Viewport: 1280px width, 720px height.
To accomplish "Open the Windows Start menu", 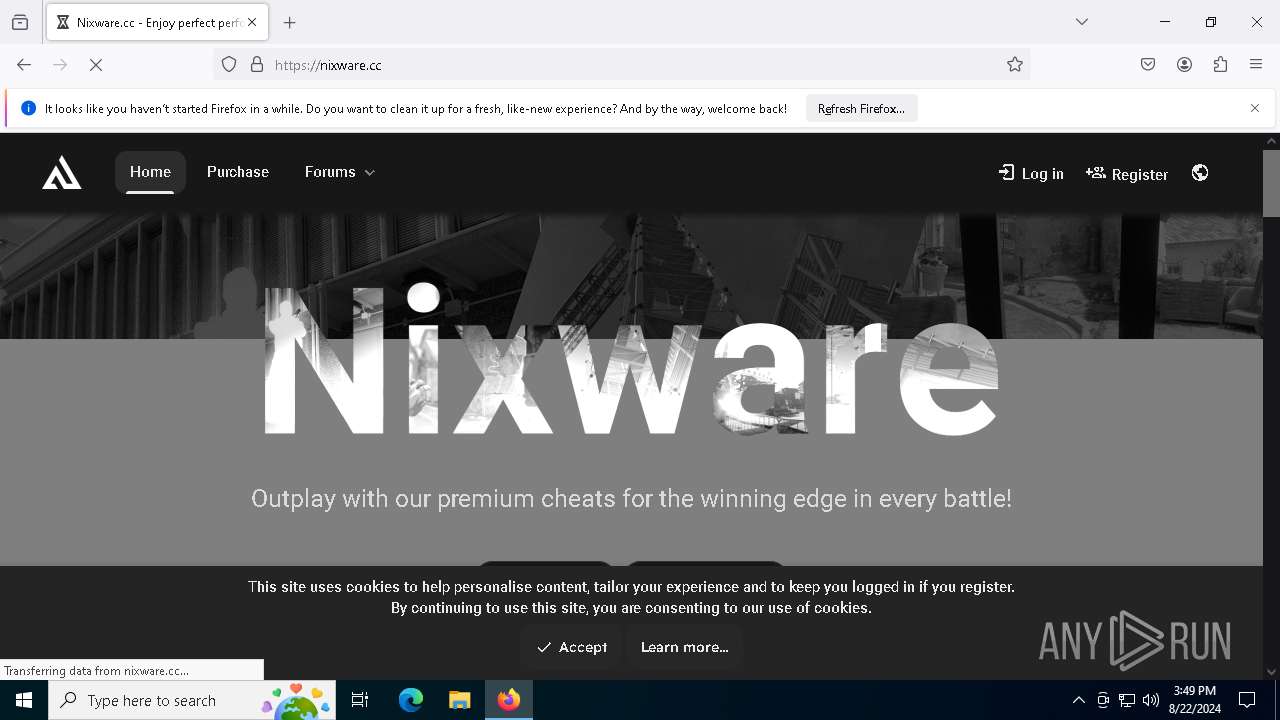I will (24, 700).
